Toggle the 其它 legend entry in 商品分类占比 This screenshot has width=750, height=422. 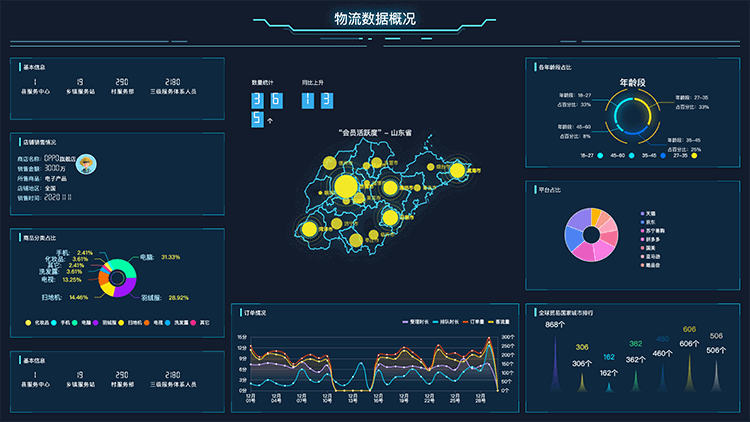[200, 322]
